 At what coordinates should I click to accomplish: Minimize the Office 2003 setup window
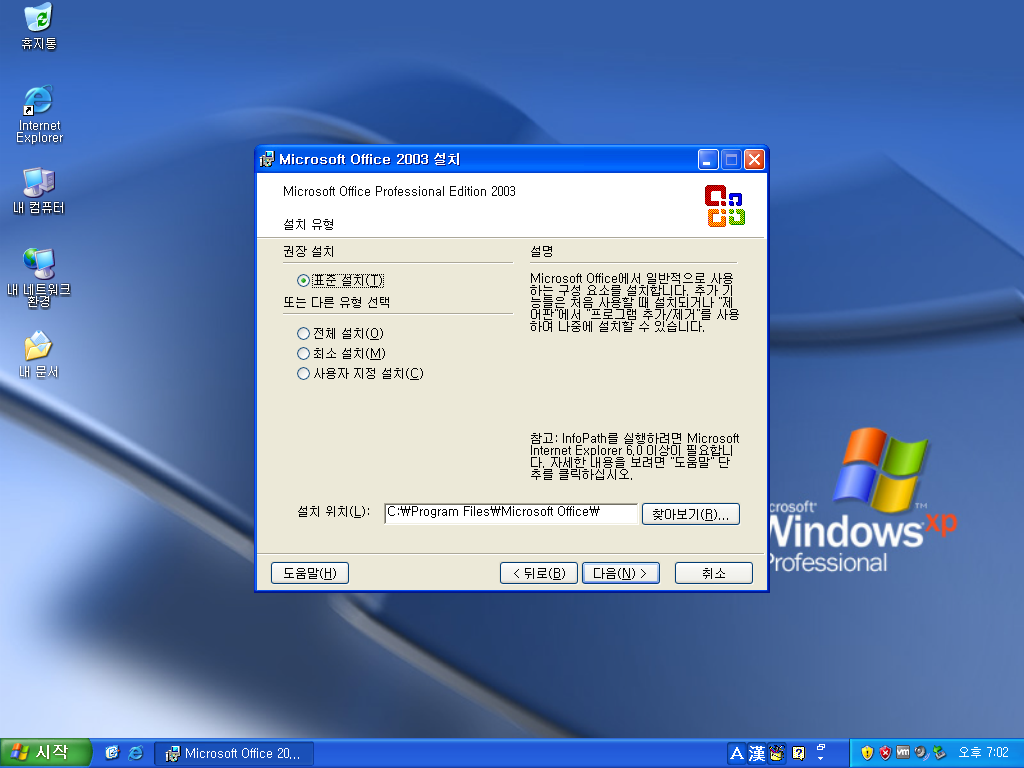[708, 159]
